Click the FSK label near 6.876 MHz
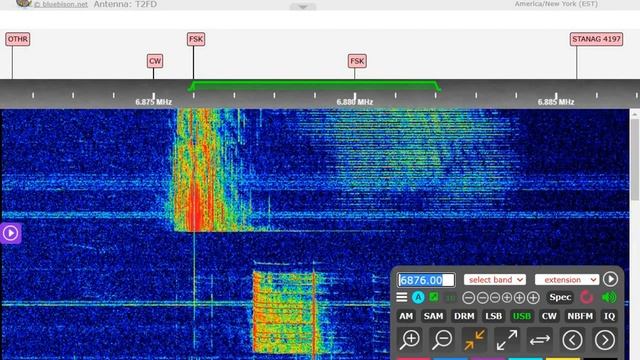Viewport: 640px width, 360px height. 196,40
